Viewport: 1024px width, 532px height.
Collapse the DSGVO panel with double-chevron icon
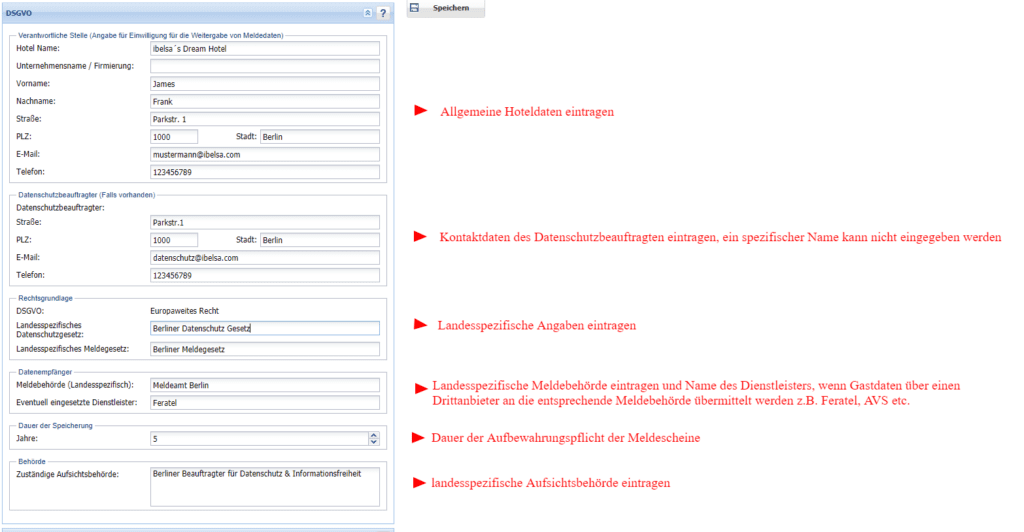tap(368, 12)
